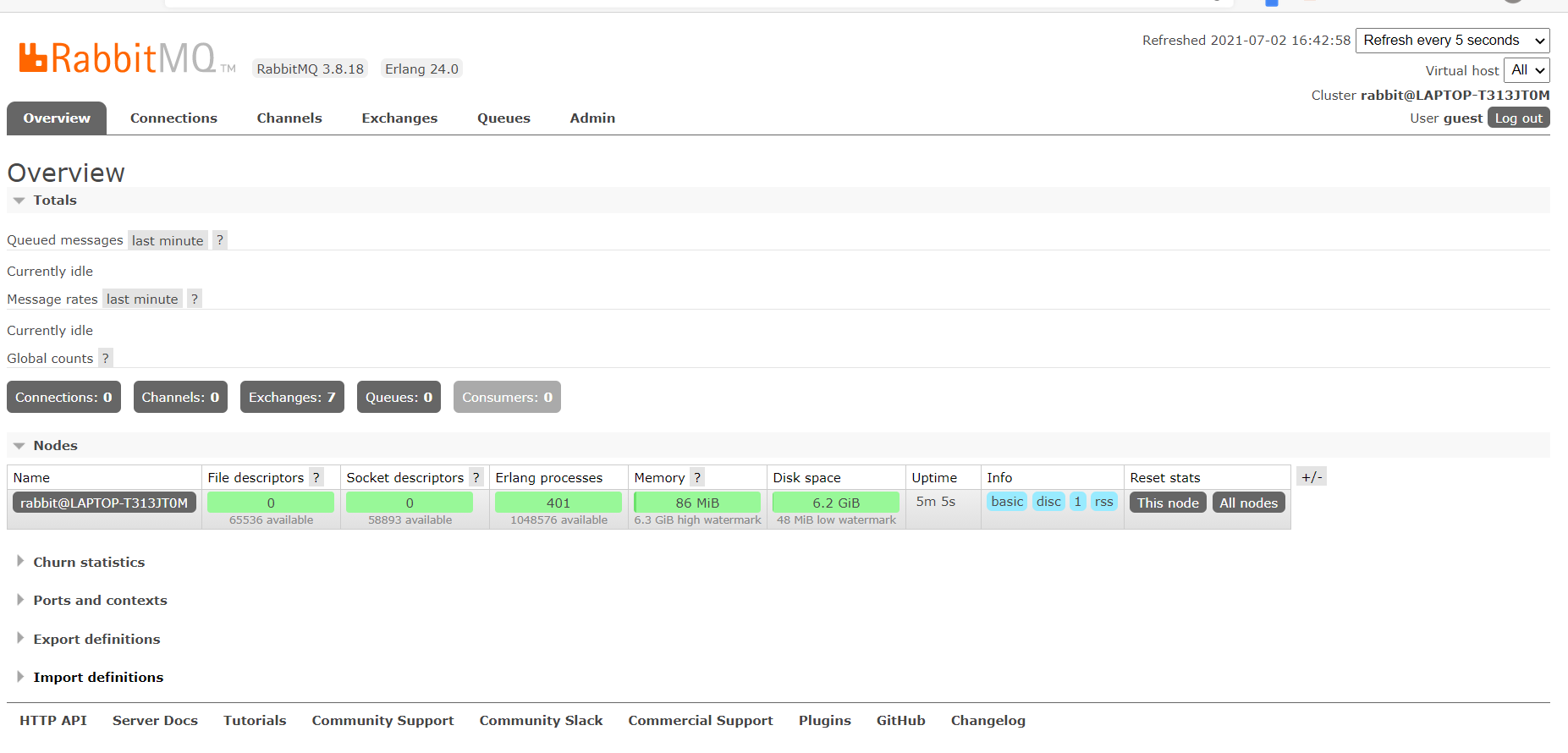The image size is (1568, 753).
Task: Open Community Slack link
Action: [541, 721]
